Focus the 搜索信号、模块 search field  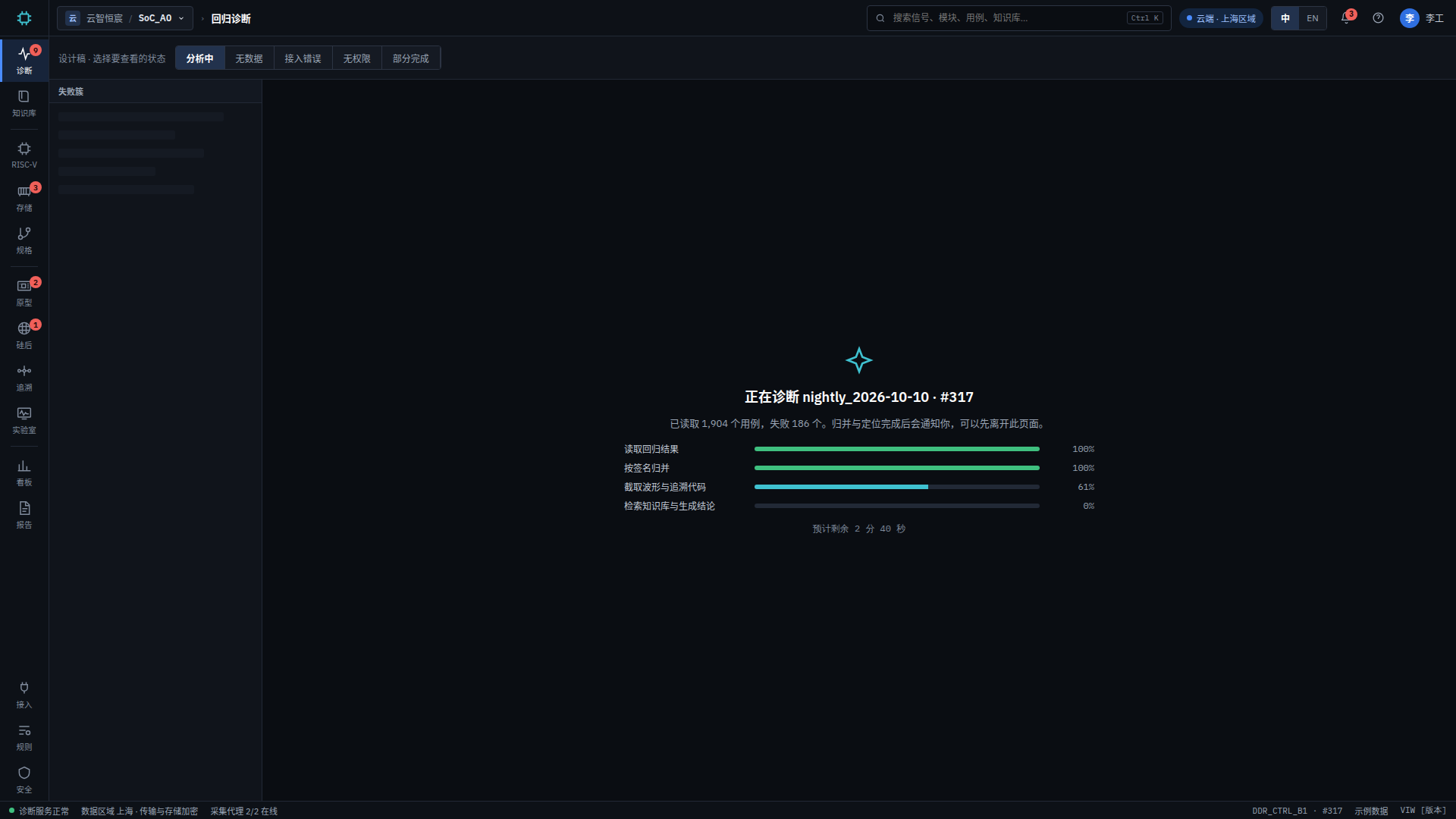click(1018, 18)
